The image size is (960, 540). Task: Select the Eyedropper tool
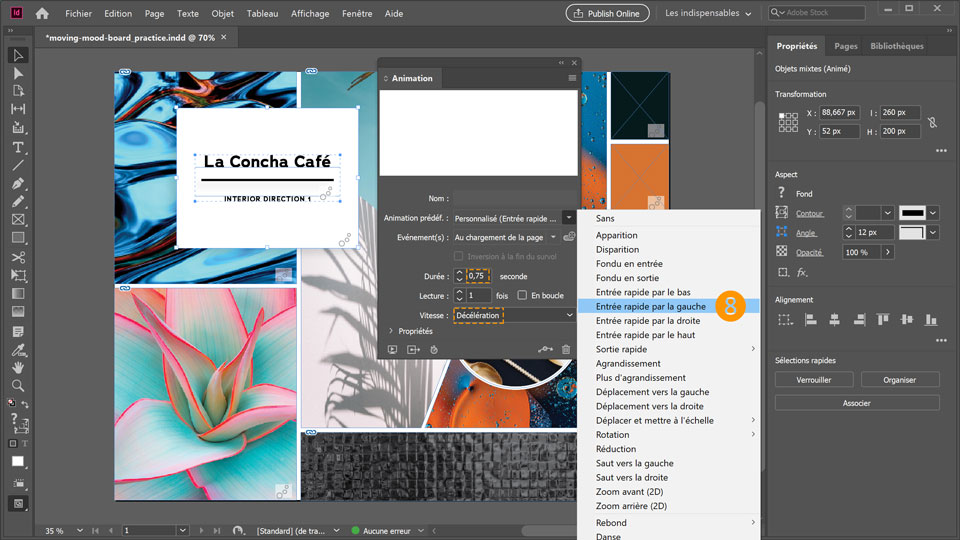tap(18, 350)
